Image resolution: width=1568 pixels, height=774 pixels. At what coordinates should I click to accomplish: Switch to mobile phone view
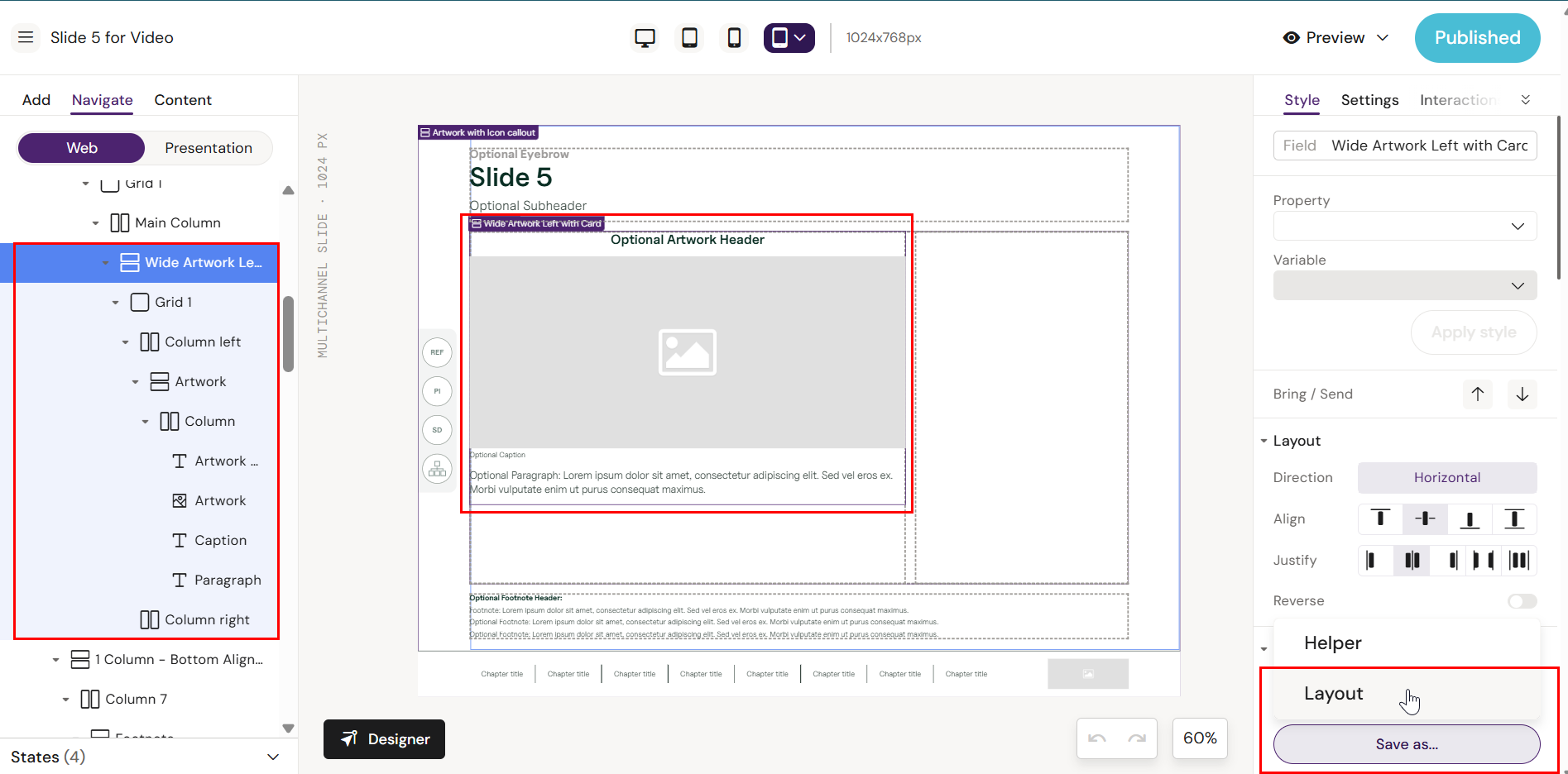tap(734, 38)
